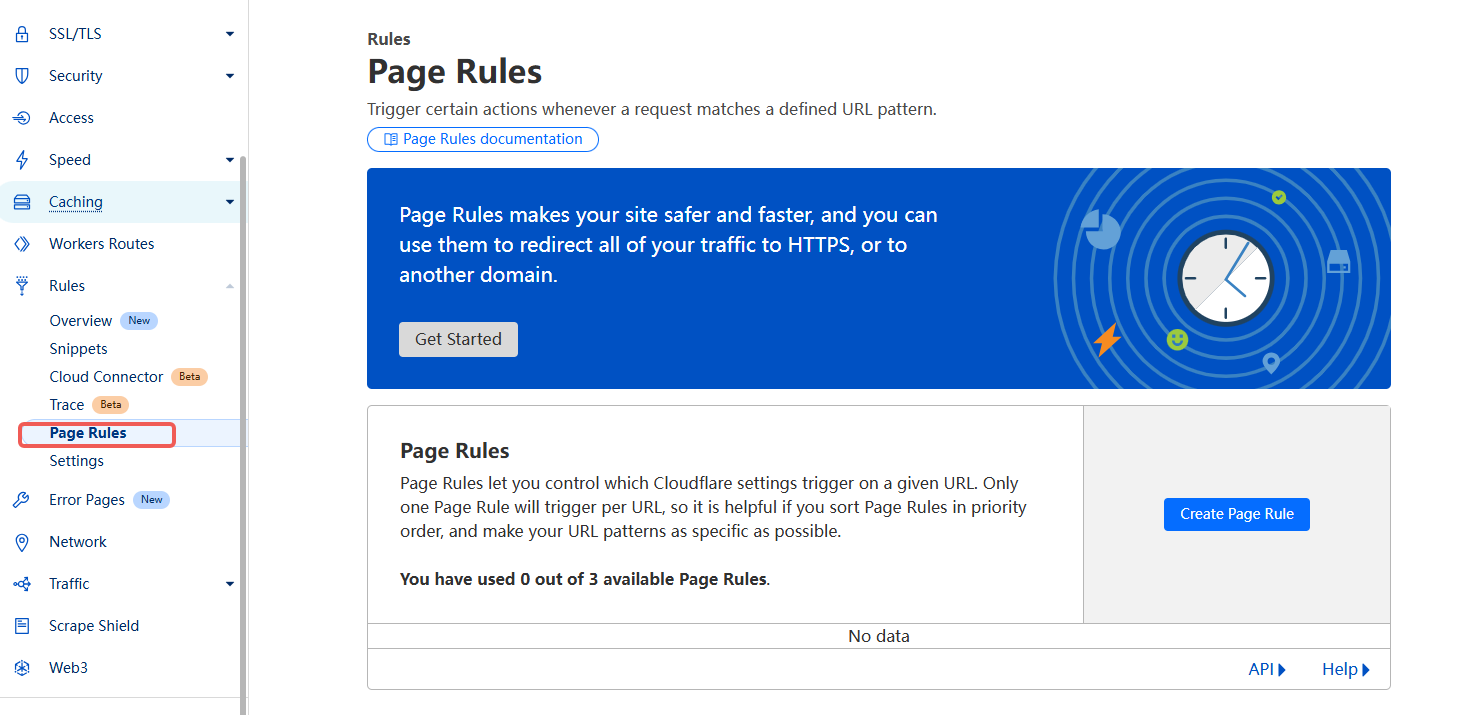Expand the Caching menu arrow
The height and width of the screenshot is (715, 1462).
pos(230,202)
